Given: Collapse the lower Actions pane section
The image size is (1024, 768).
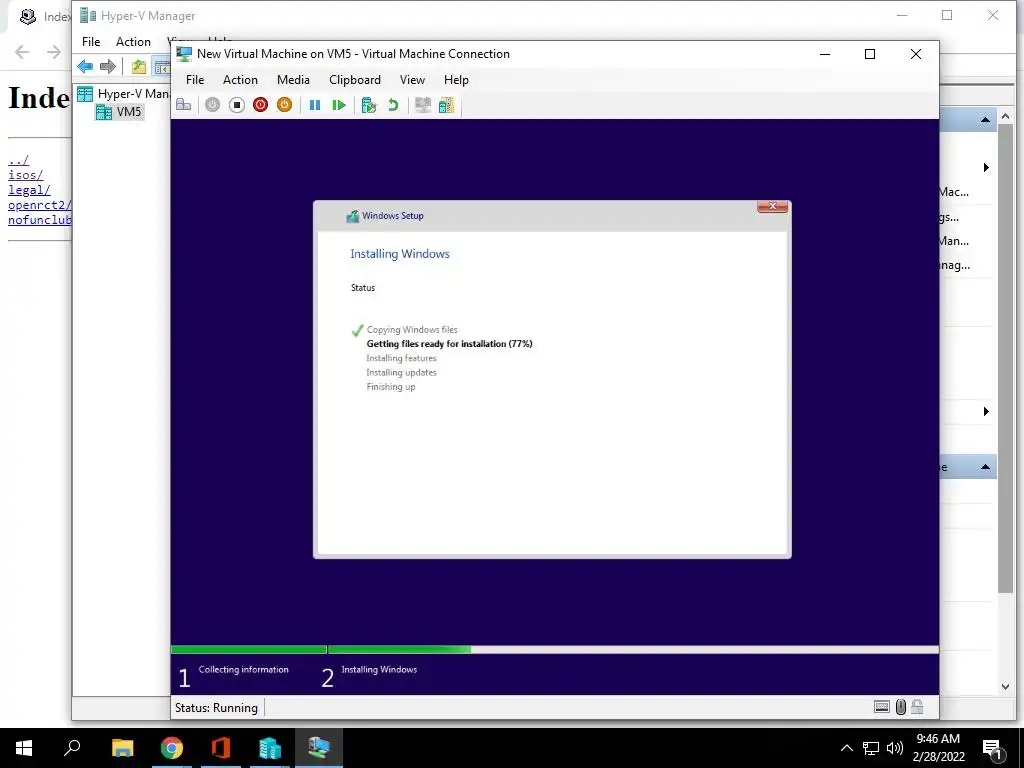Looking at the screenshot, I should [x=985, y=467].
